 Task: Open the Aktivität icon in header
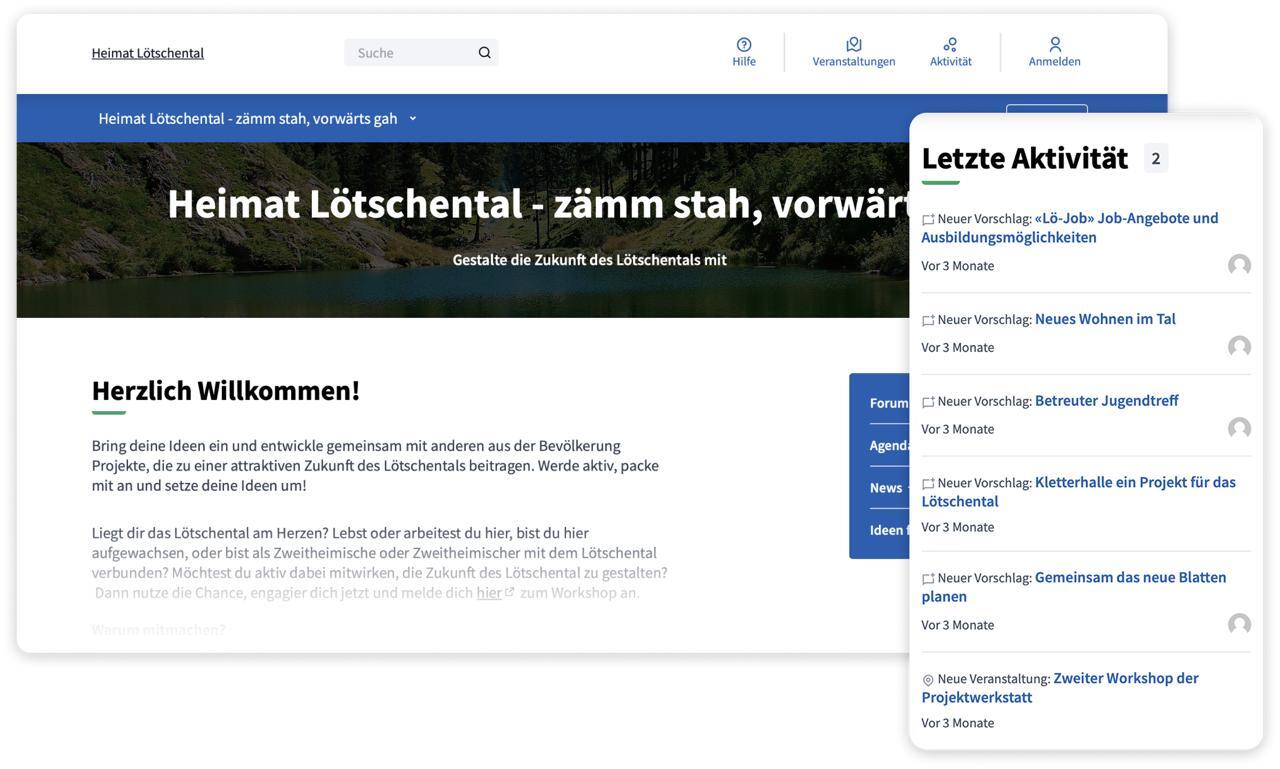[950, 45]
